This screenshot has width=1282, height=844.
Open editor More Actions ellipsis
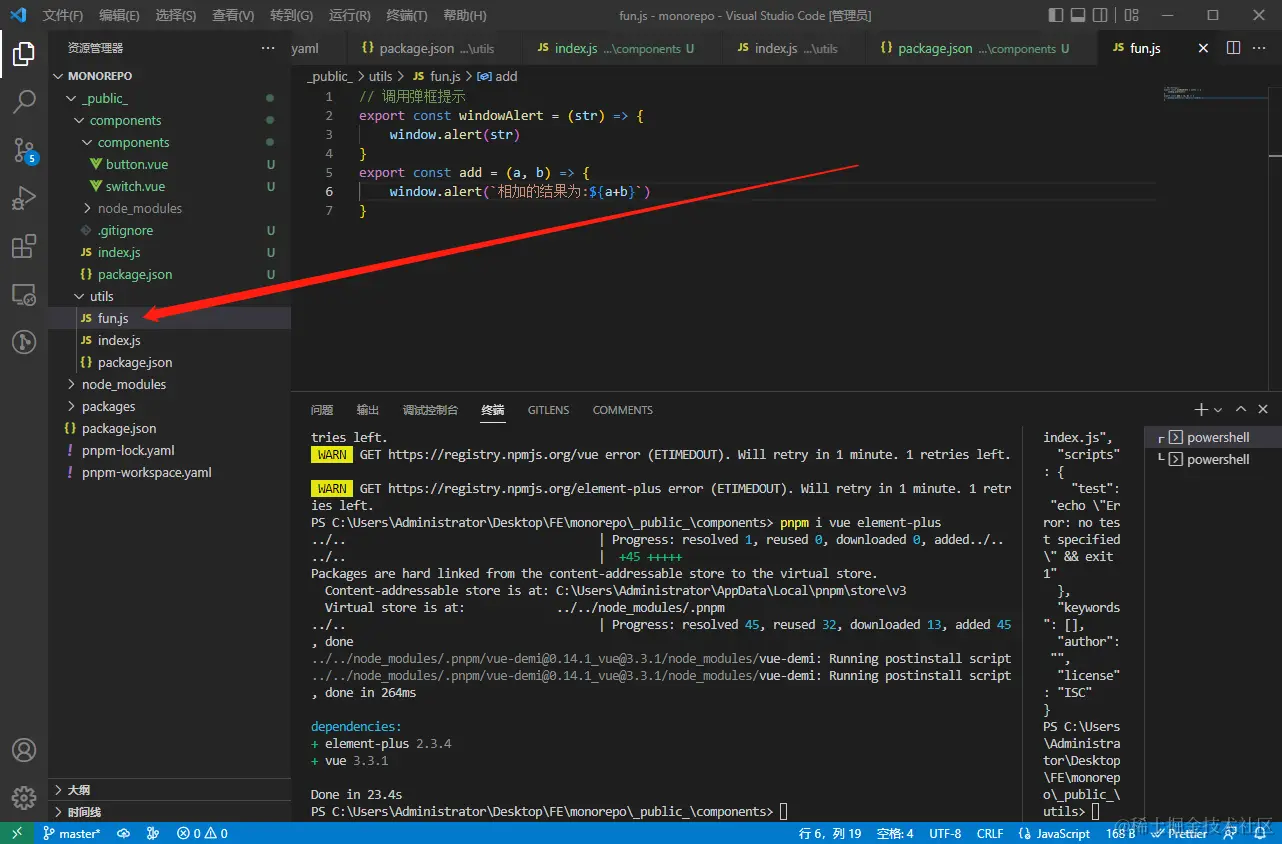pos(1261,48)
